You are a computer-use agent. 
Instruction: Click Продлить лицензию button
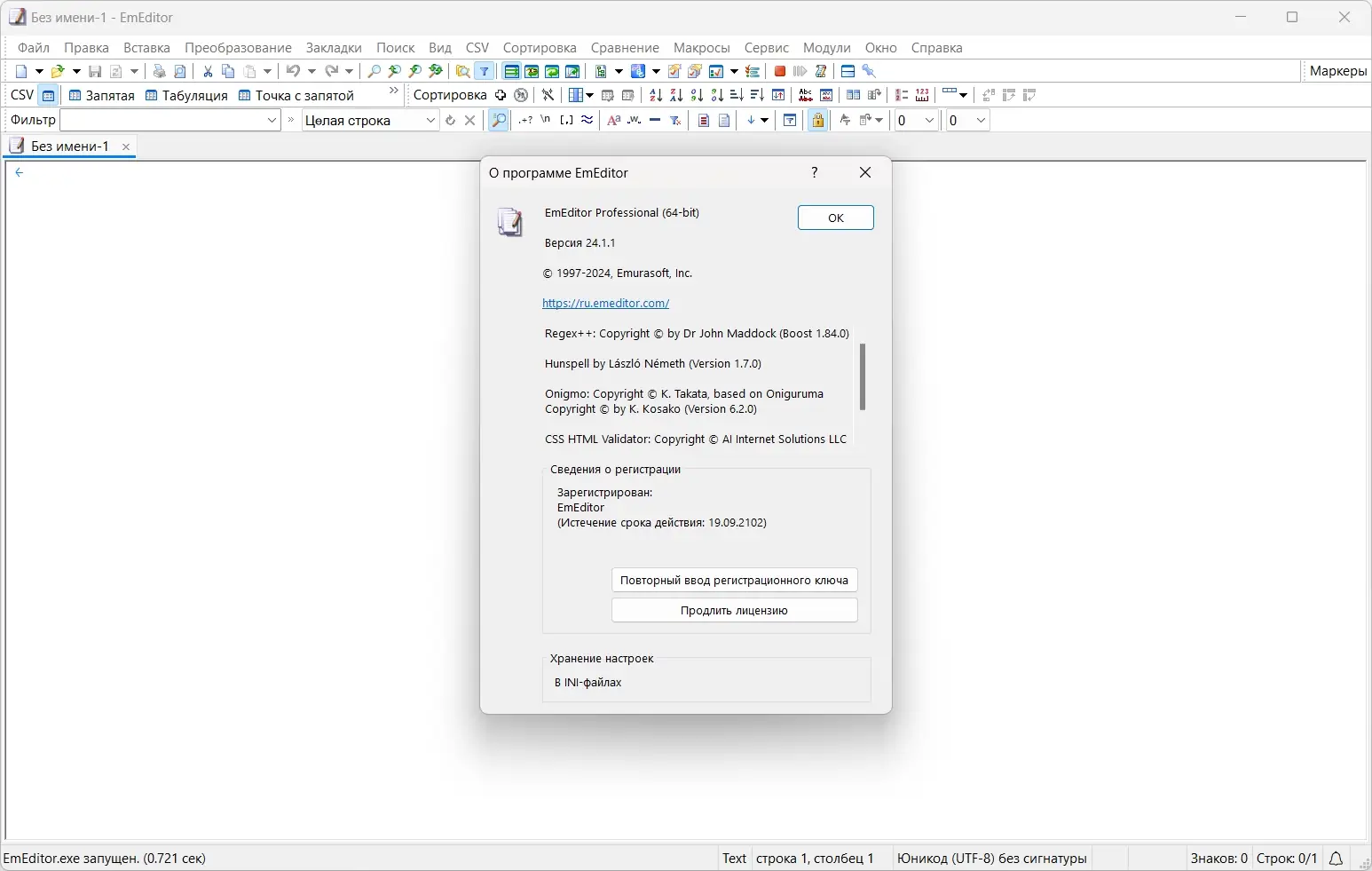(x=735, y=611)
